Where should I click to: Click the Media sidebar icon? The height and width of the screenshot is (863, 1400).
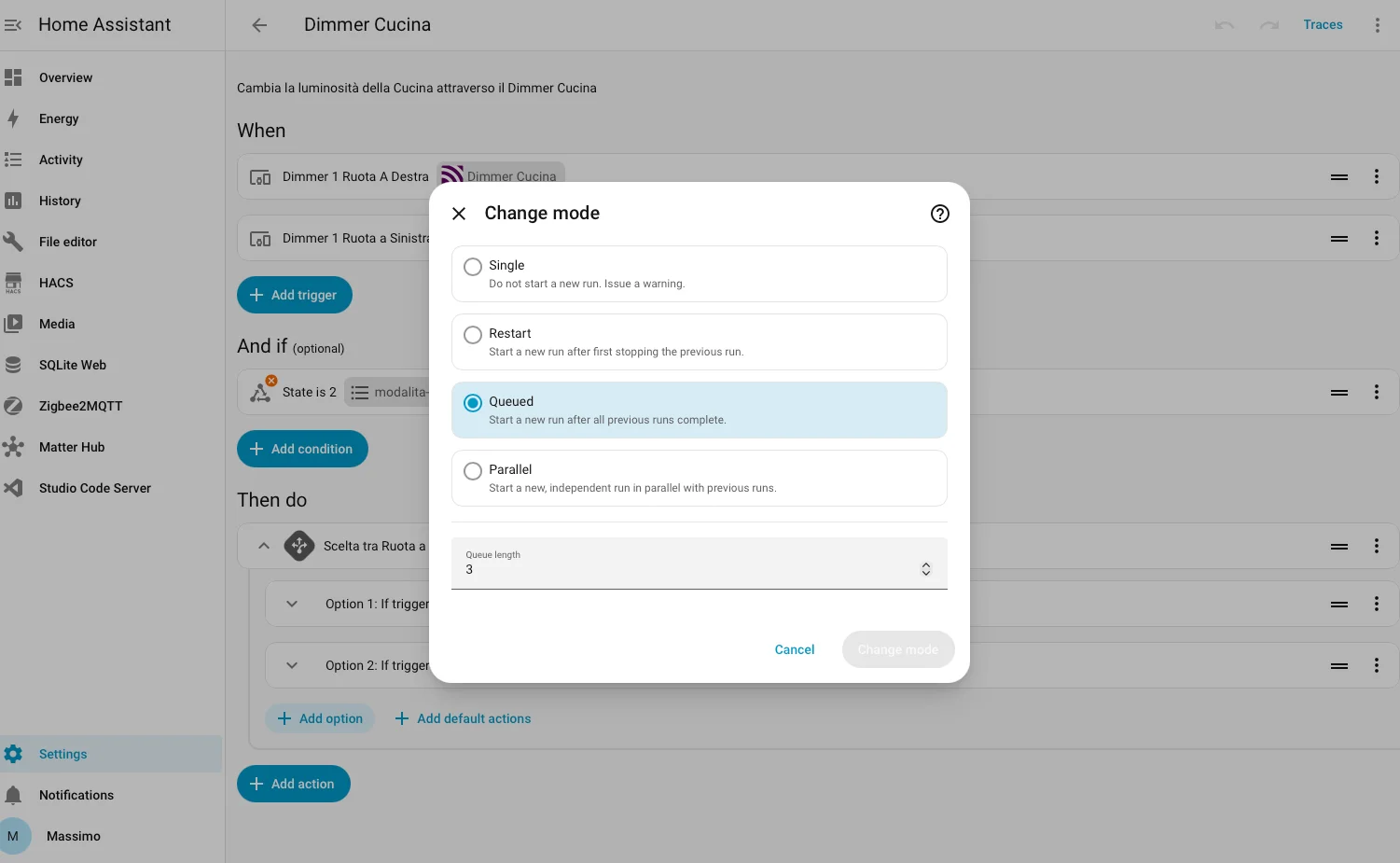[x=13, y=324]
